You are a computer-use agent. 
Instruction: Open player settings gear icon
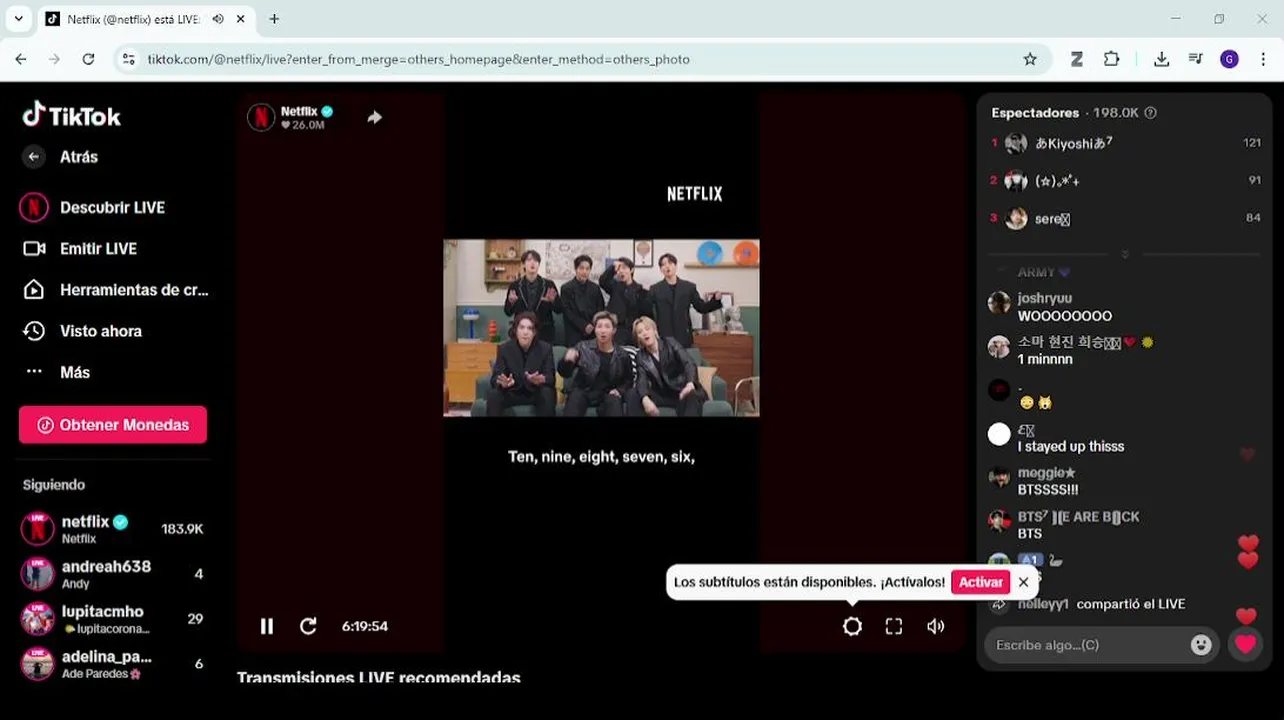point(852,626)
